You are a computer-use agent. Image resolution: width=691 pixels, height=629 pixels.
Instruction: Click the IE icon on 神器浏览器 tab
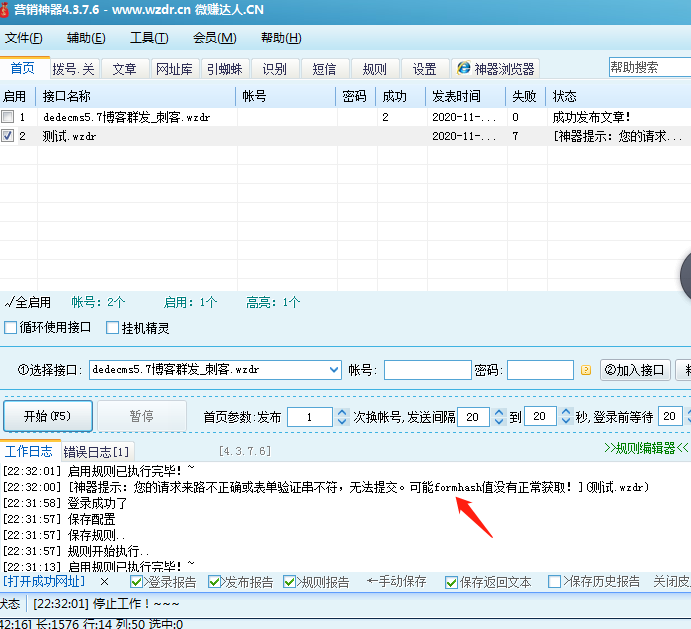[464, 68]
